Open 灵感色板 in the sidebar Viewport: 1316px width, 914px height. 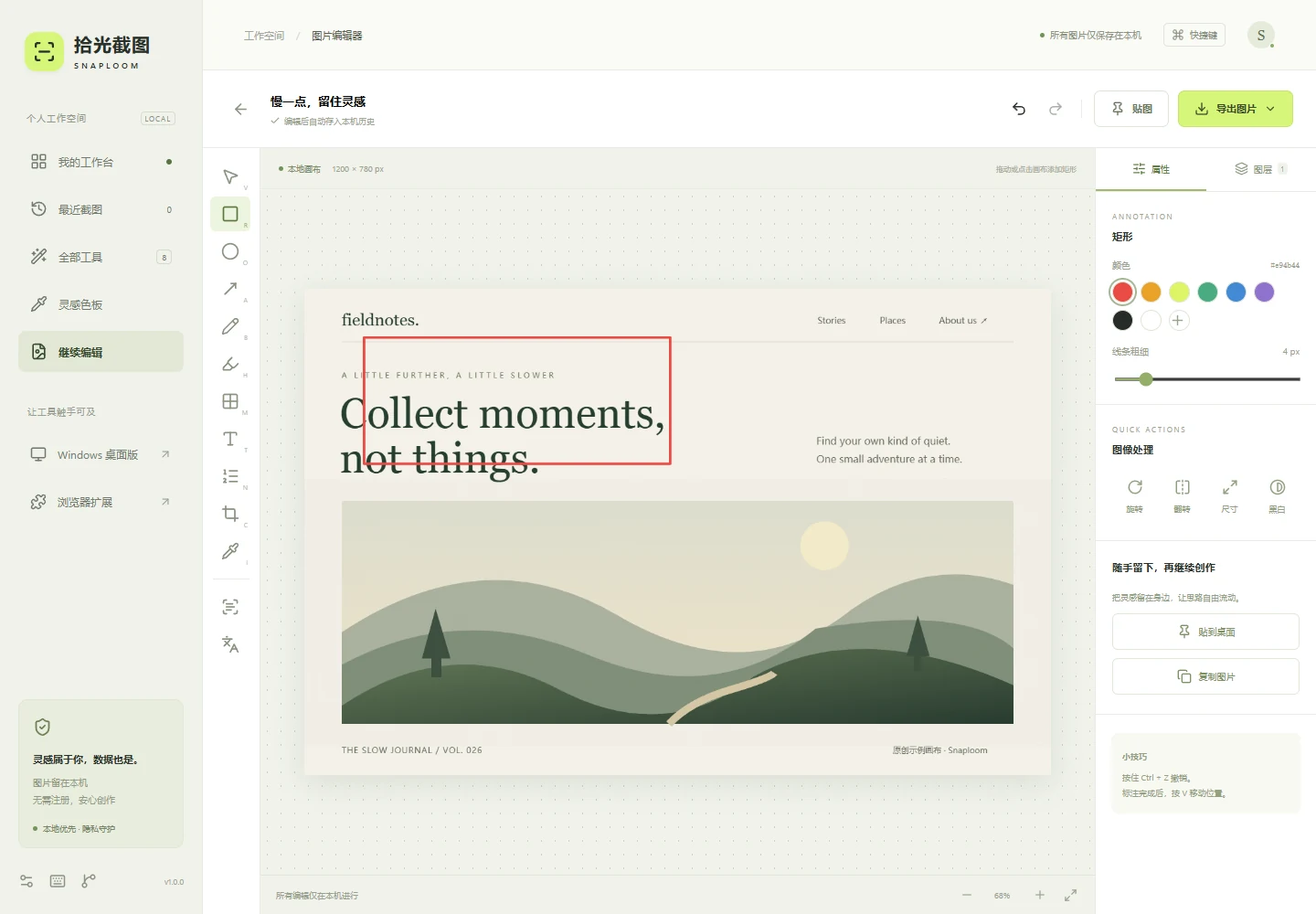tap(101, 304)
